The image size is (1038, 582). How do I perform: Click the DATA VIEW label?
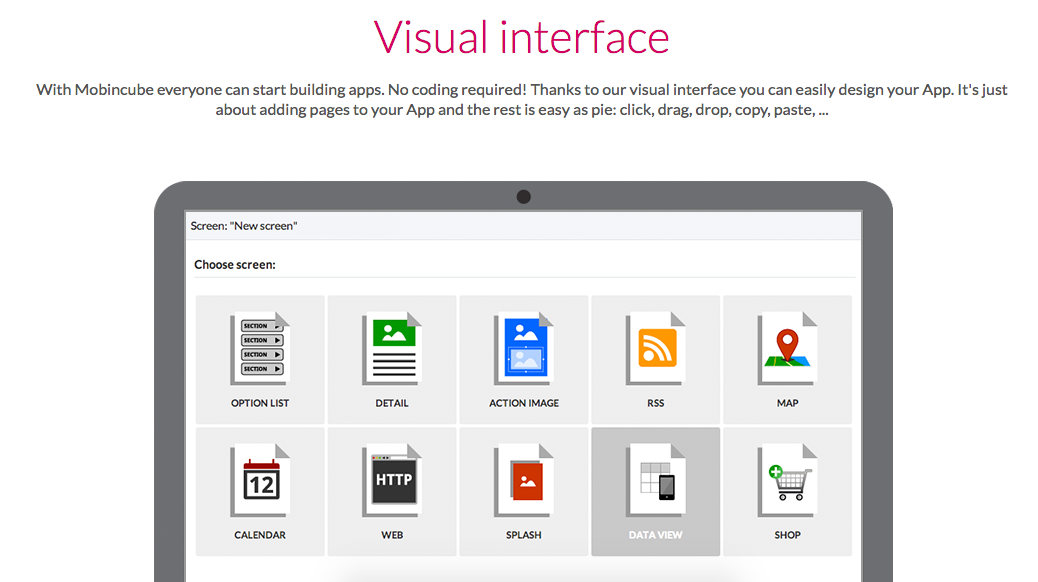(655, 535)
